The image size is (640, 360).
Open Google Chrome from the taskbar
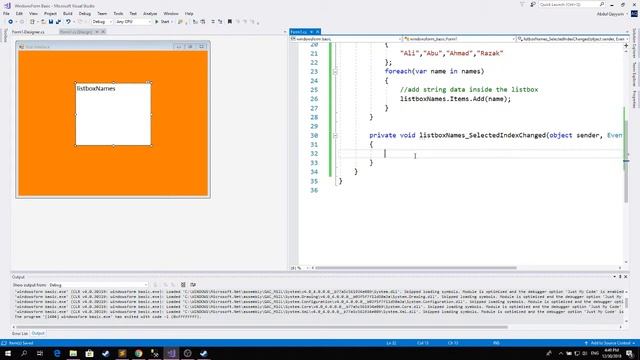[x=138, y=353]
